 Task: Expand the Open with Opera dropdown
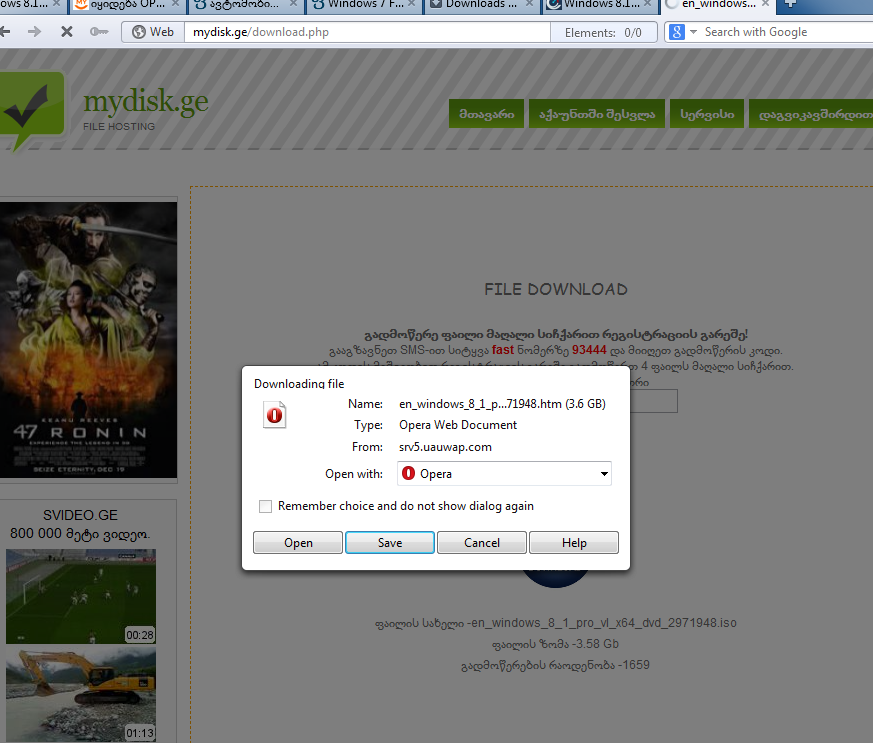pyautogui.click(x=504, y=474)
